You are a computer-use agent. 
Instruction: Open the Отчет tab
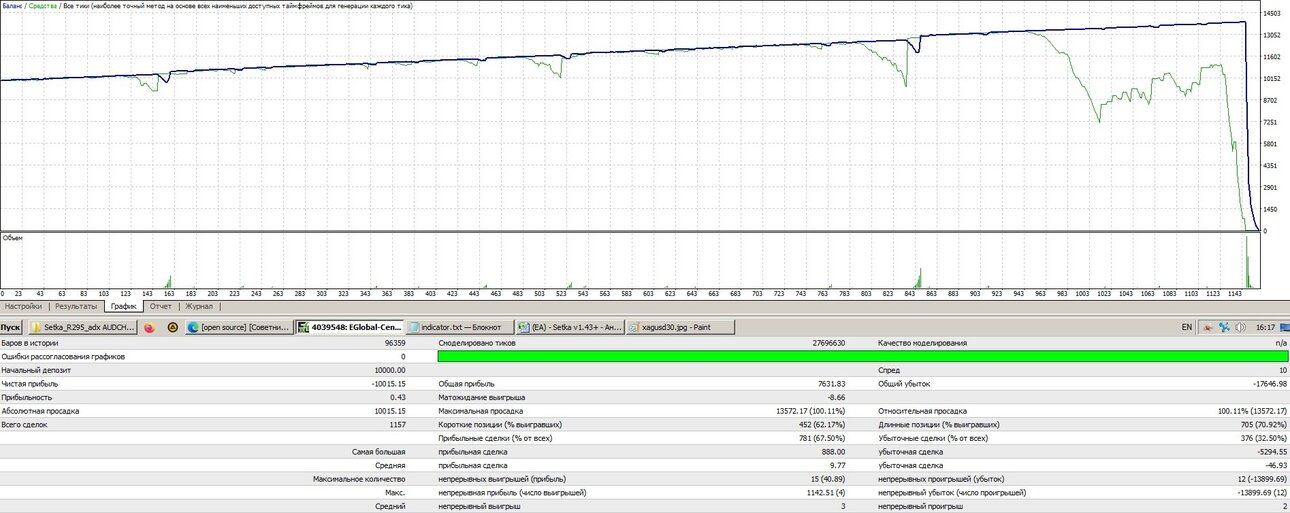click(161, 307)
